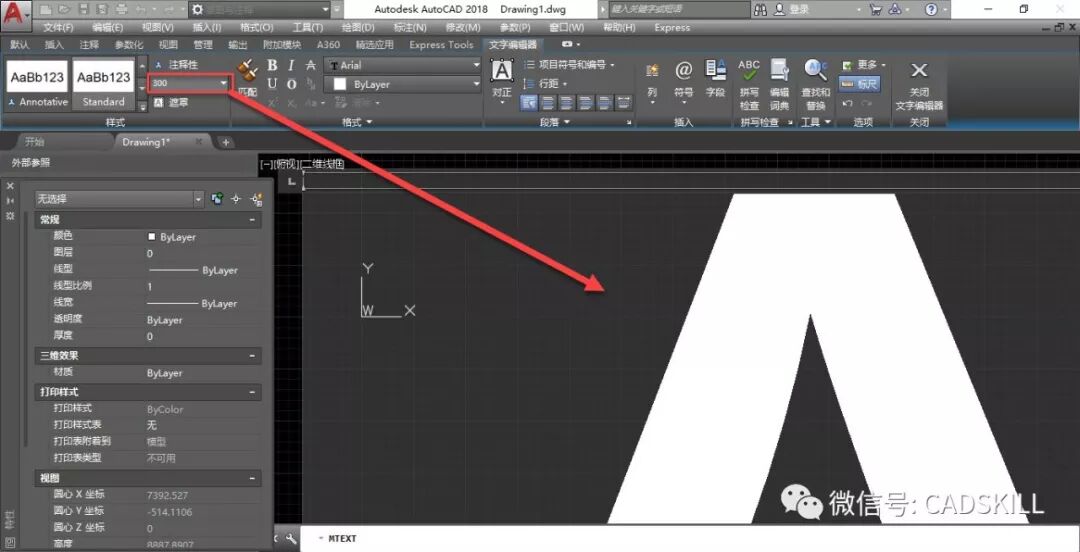Expand the Format (格式) panel
The height and width of the screenshot is (552, 1080).
357,122
